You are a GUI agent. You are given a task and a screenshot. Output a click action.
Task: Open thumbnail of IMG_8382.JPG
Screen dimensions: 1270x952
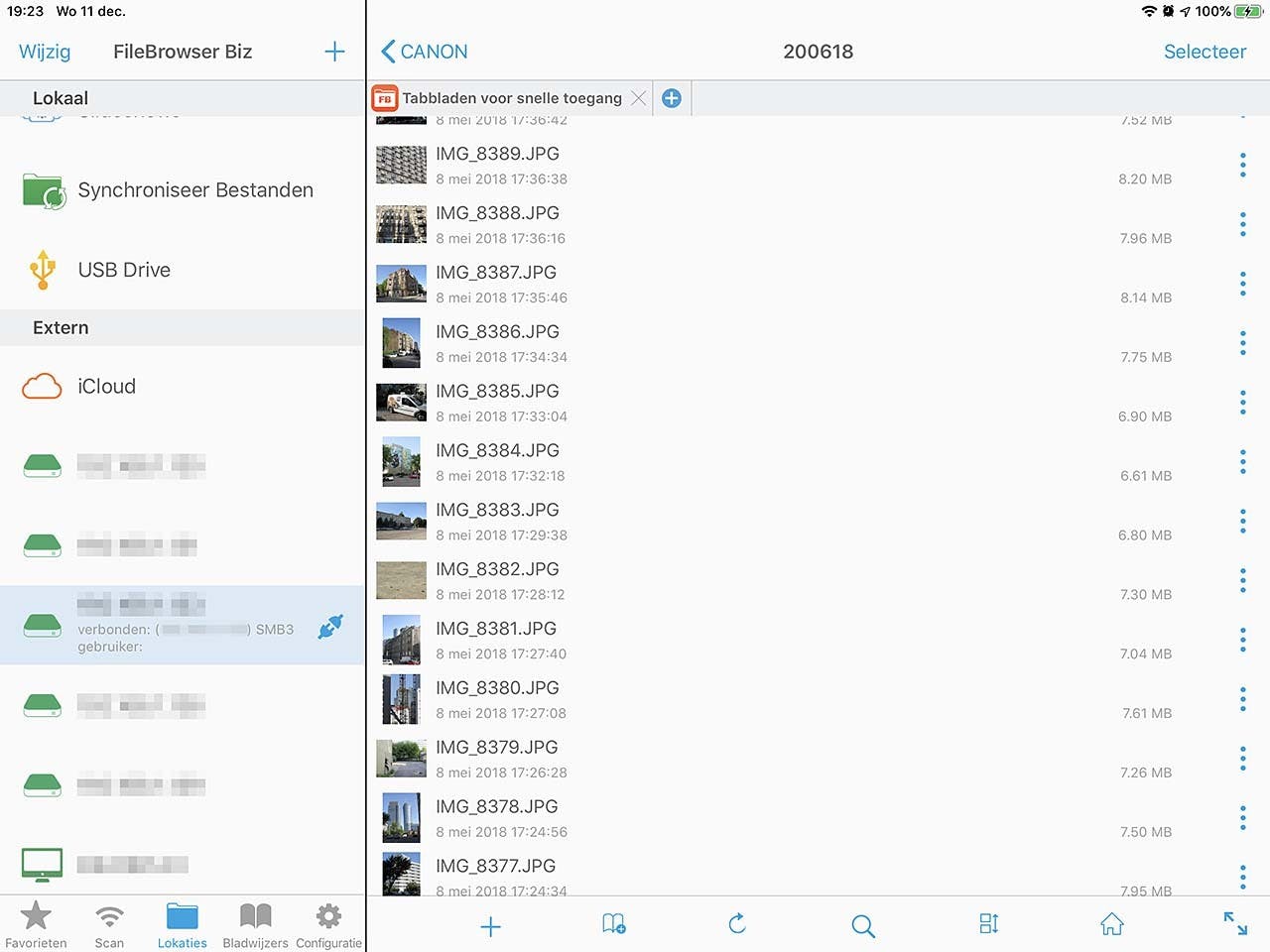(402, 581)
